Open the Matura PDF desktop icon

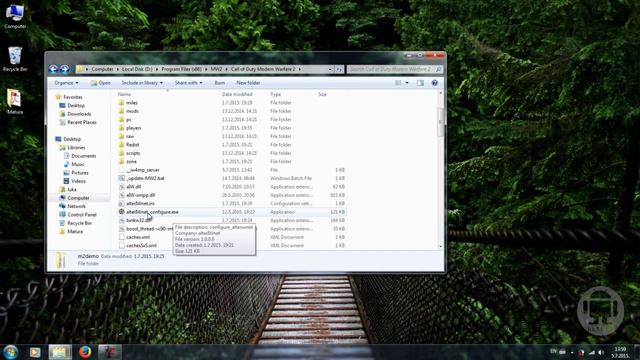15,102
